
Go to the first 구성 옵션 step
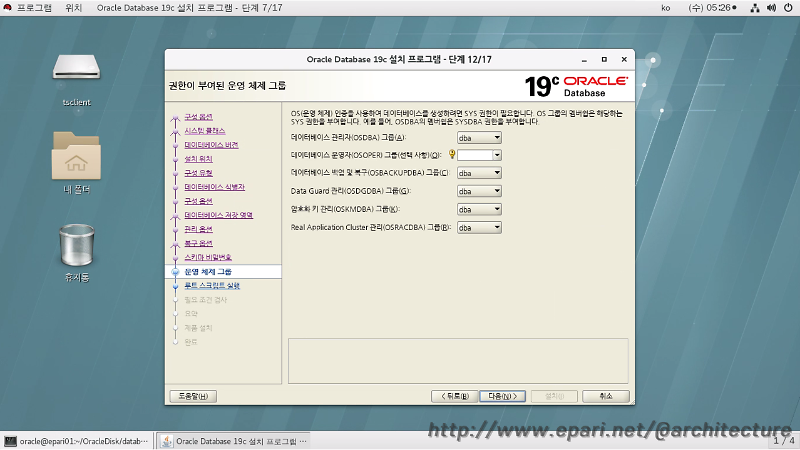coord(198,117)
